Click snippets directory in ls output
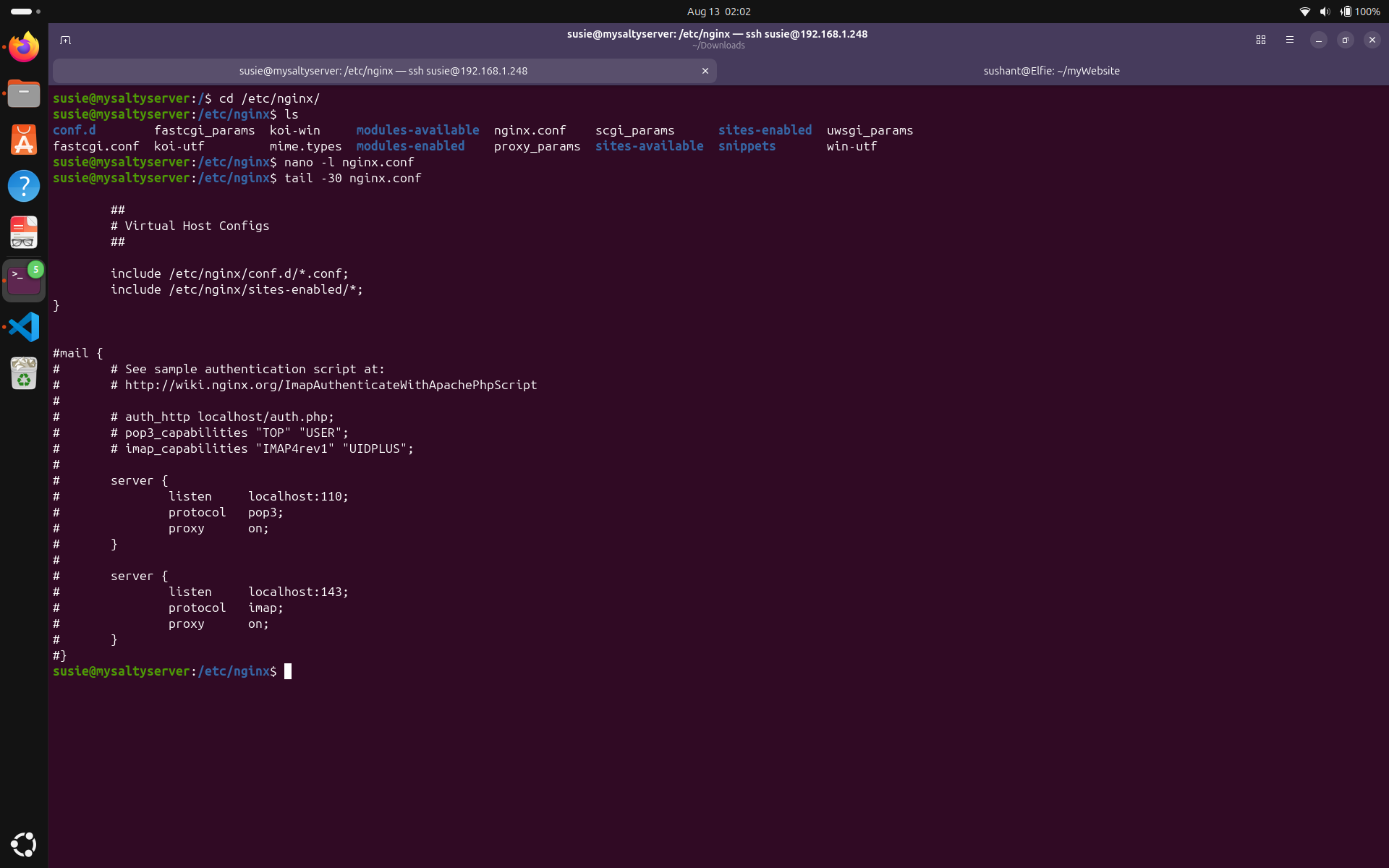1389x868 pixels. click(747, 146)
